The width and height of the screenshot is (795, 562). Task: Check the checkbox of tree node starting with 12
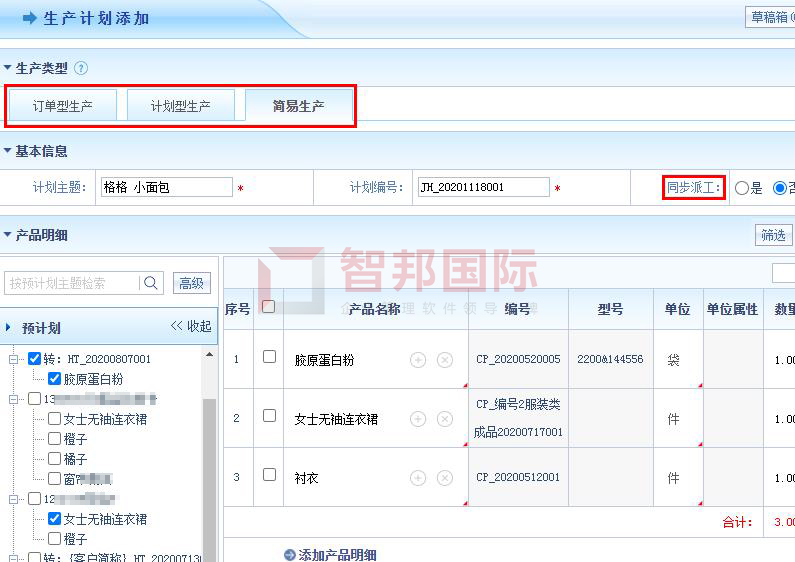click(x=34, y=499)
